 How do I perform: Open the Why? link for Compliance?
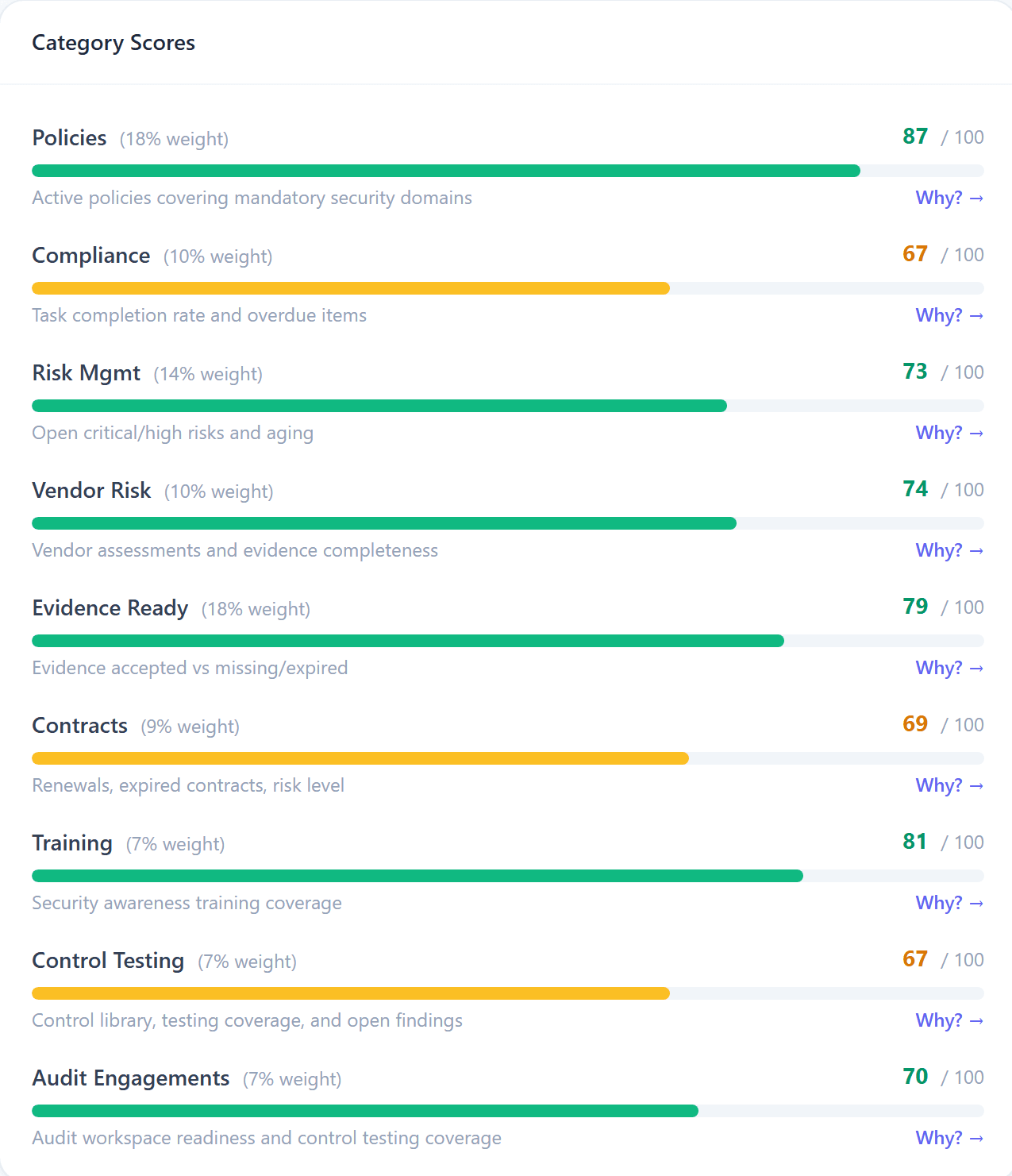tap(949, 315)
